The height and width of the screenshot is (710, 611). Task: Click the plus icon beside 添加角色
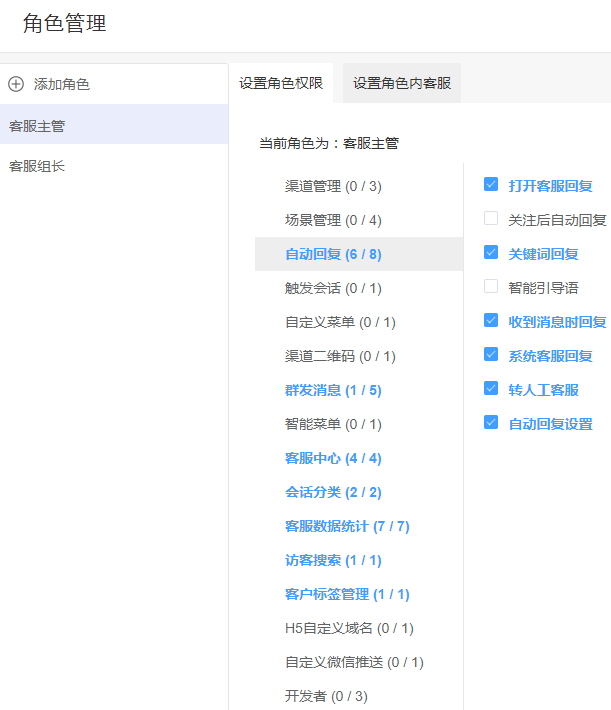tap(16, 84)
